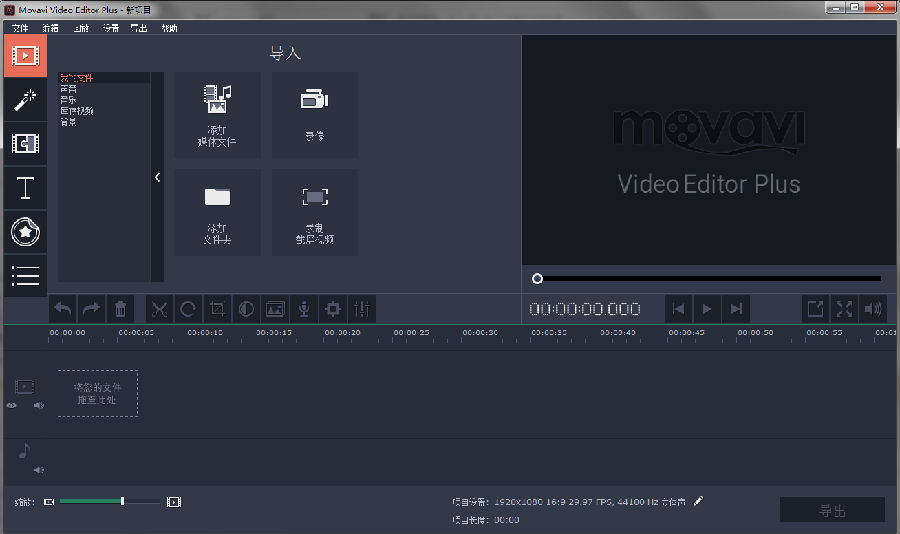Collapse the category list with the chevron

click(x=157, y=177)
